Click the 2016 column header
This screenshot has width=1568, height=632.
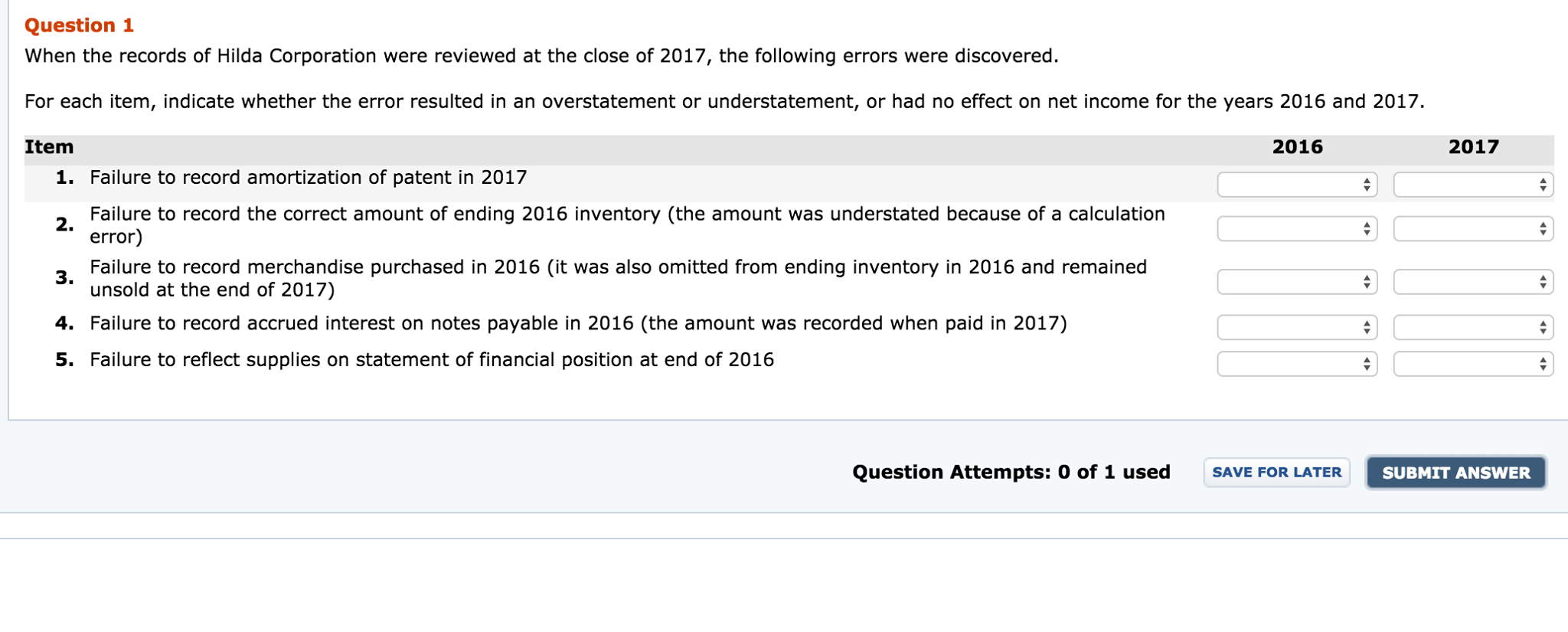point(1297,146)
